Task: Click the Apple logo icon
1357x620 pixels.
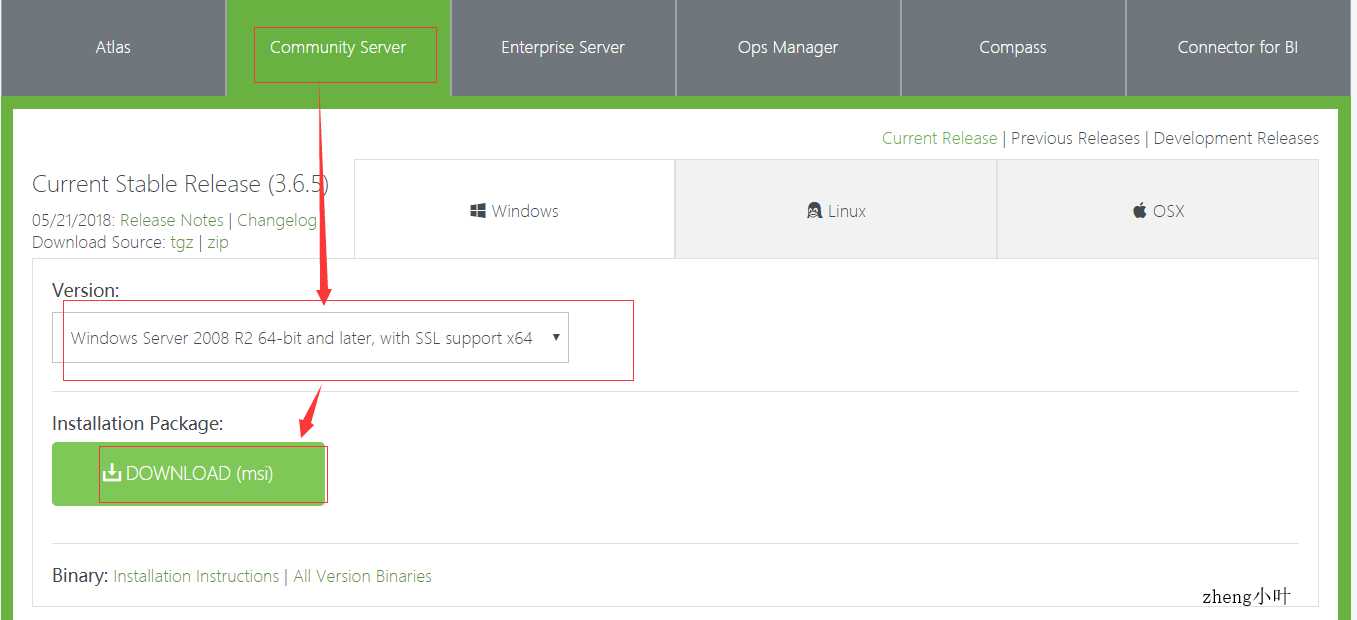Action: 1140,211
